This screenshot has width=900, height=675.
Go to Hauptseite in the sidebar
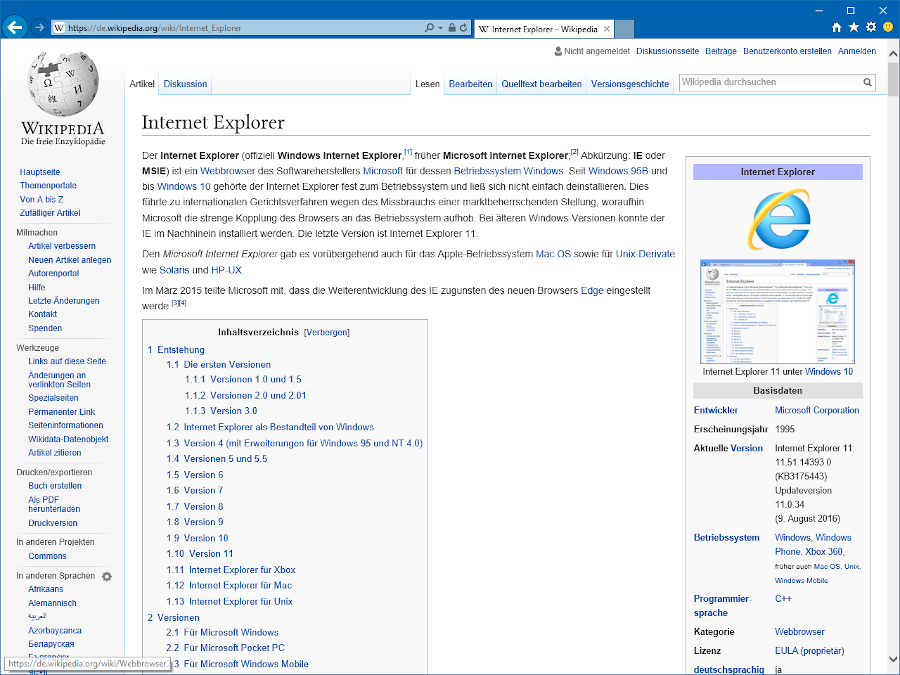pos(40,172)
